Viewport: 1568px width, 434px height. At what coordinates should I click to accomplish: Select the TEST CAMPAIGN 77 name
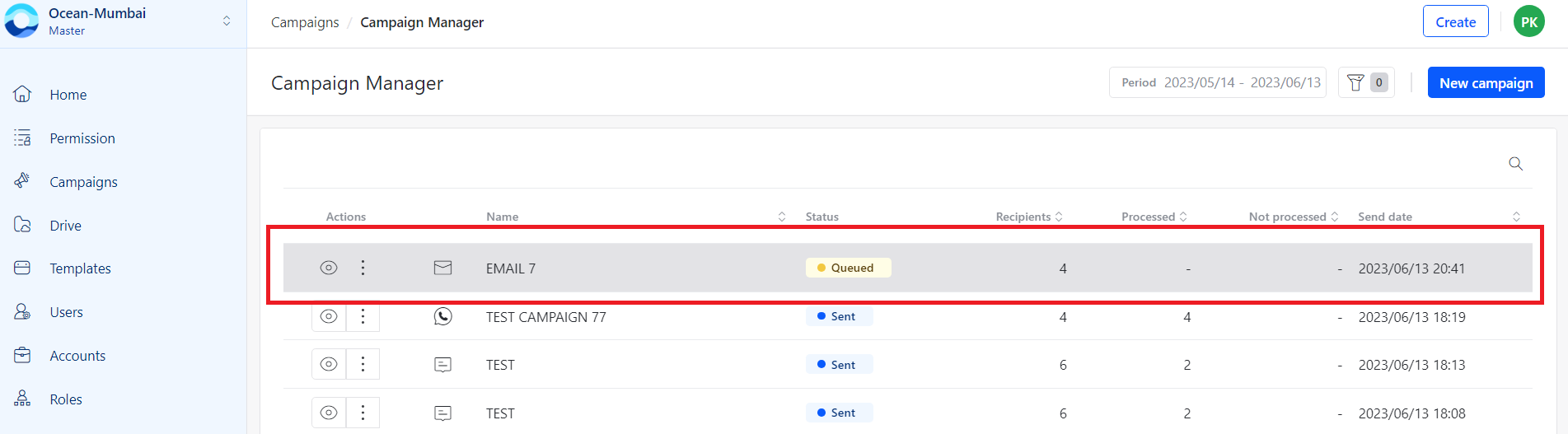tap(545, 317)
